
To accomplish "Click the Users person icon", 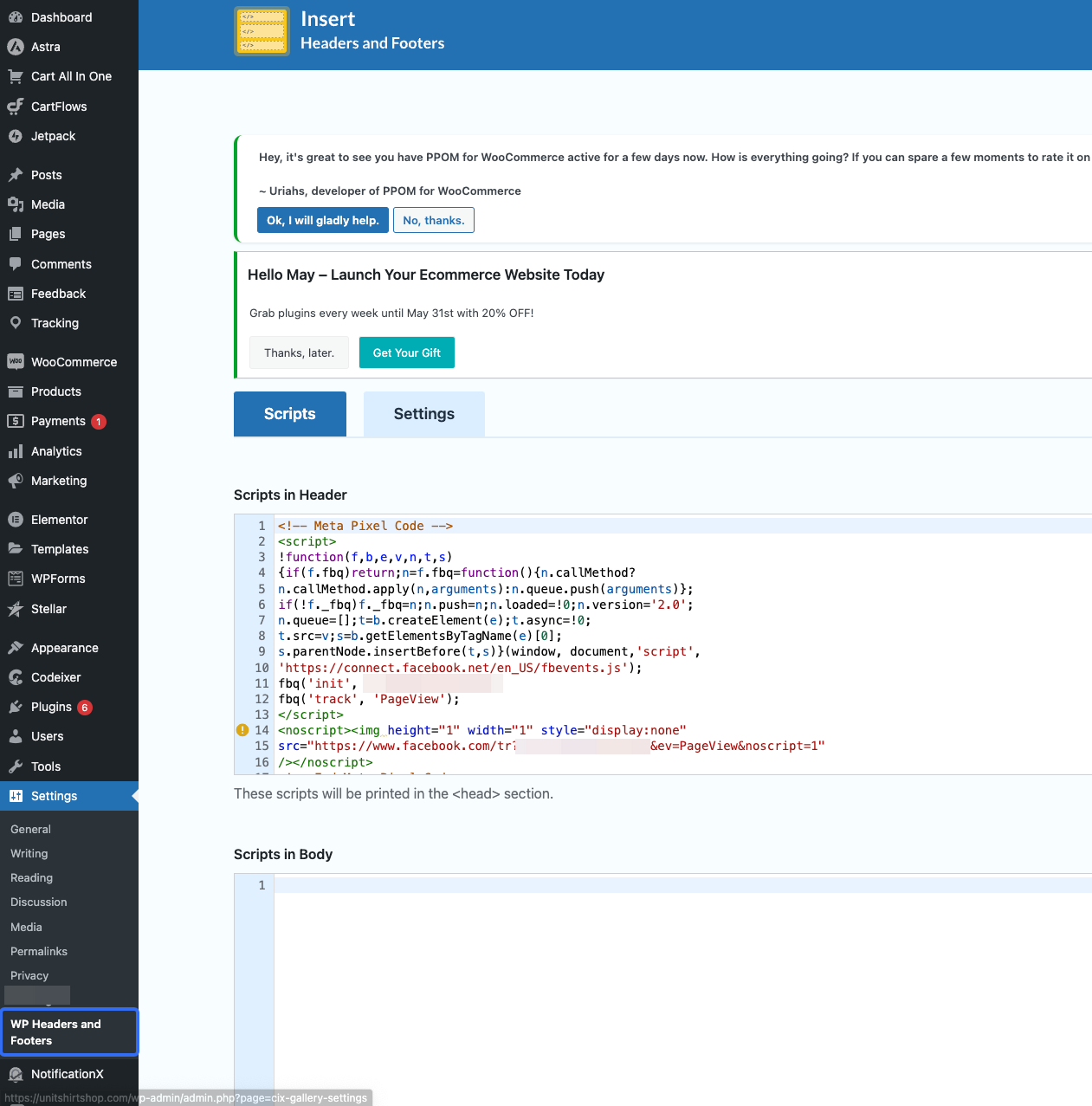I will click(16, 736).
